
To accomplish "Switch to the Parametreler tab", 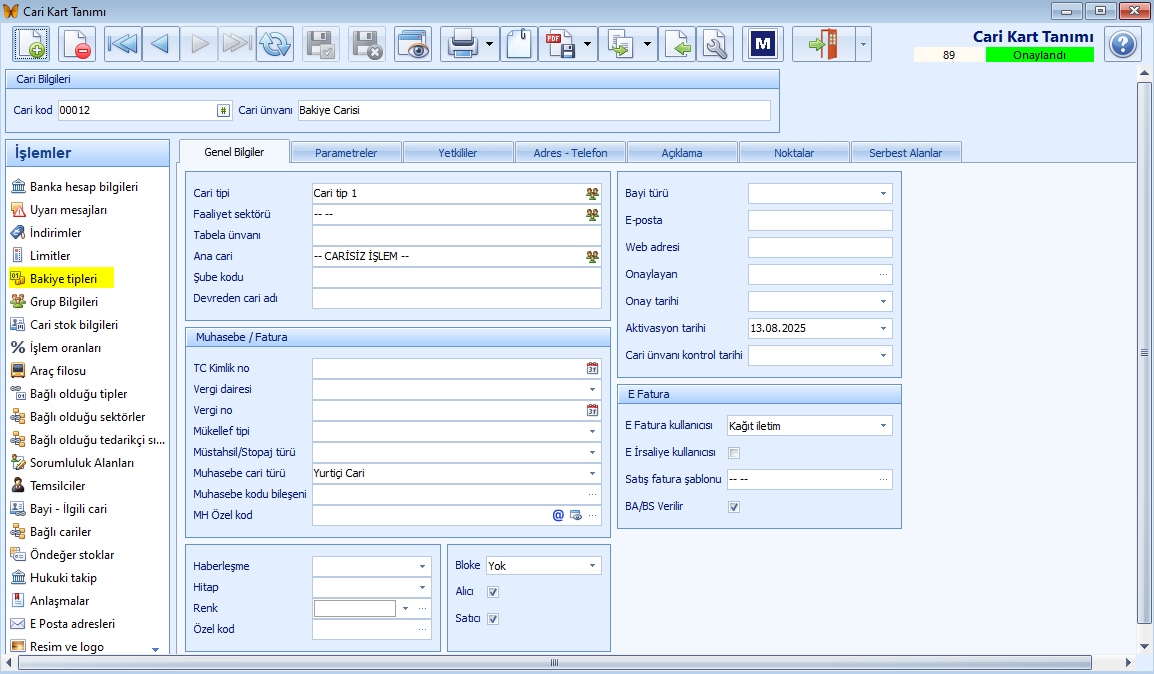I will [346, 153].
